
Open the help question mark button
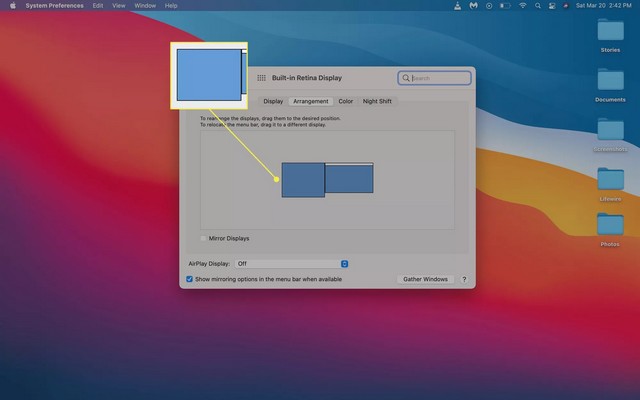464,279
